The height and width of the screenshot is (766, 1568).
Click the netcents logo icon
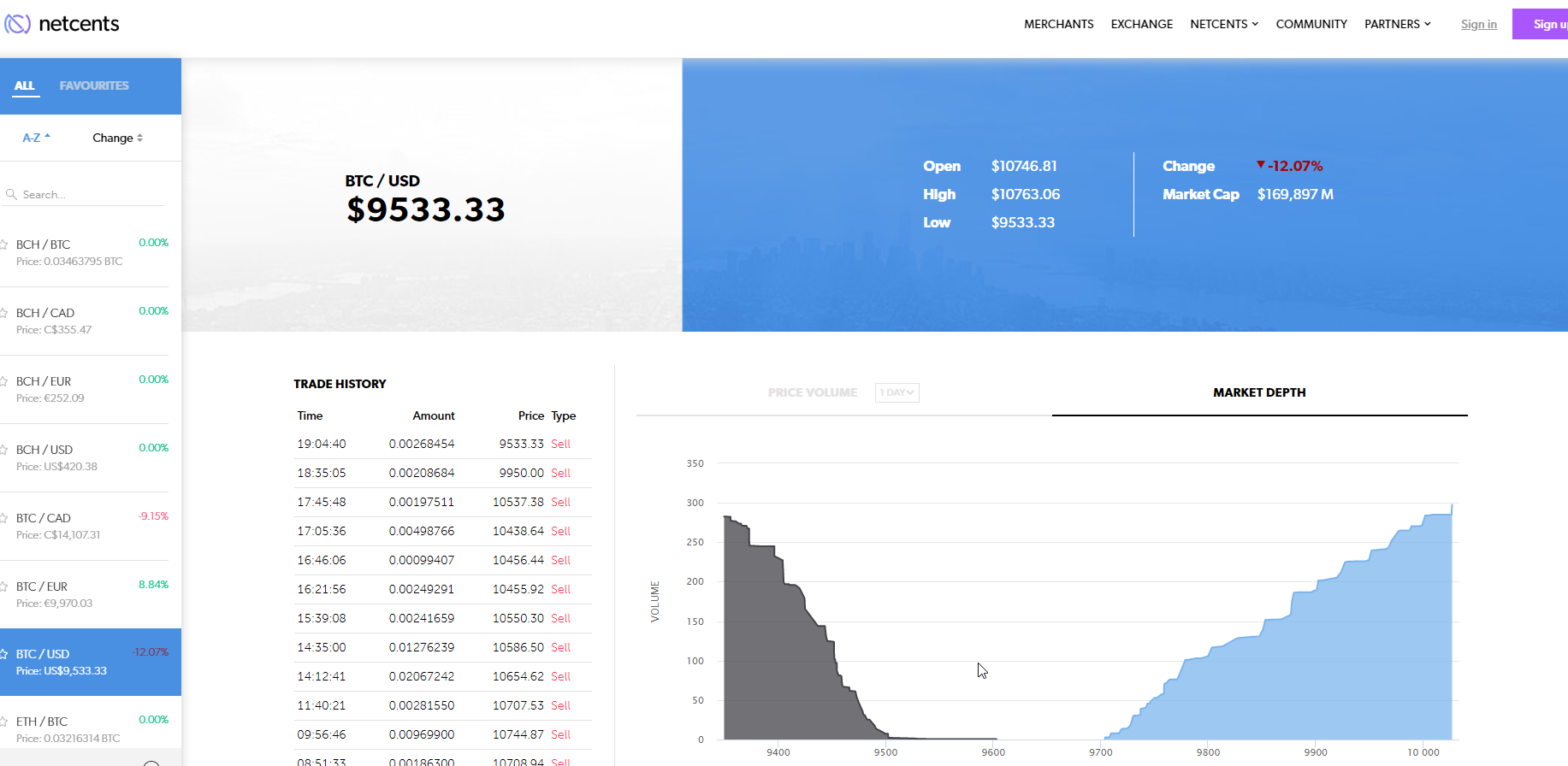(x=17, y=24)
